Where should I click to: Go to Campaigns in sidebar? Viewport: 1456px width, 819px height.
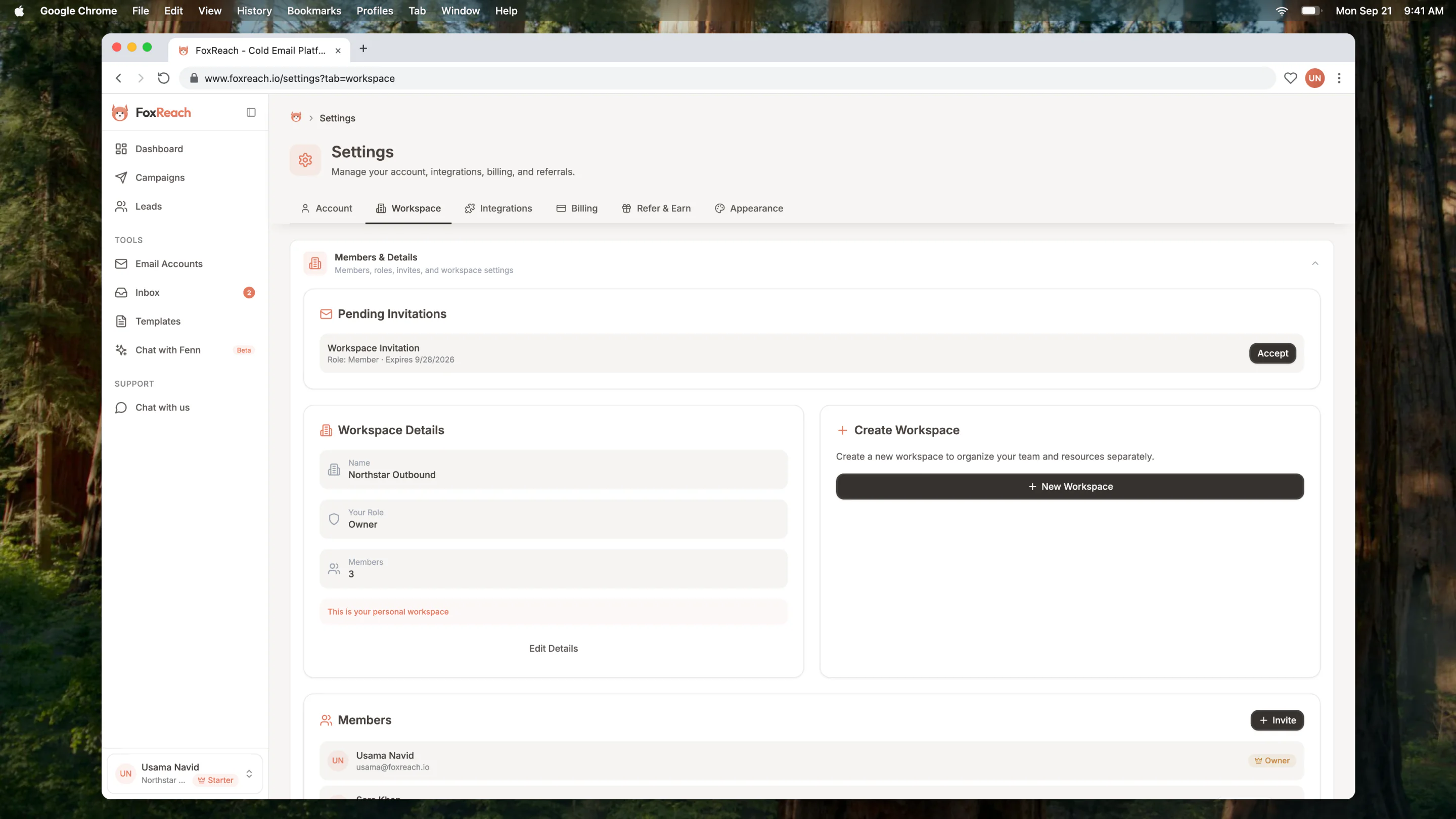[x=185, y=177]
